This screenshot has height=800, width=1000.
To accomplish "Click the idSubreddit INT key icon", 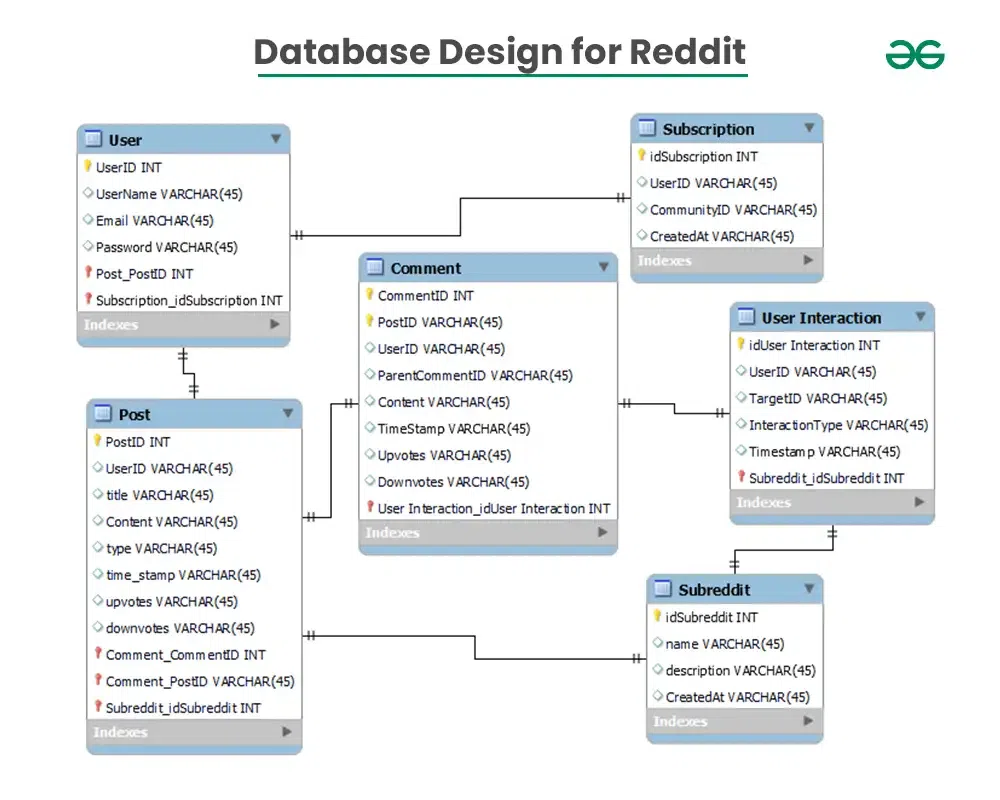I will point(658,616).
